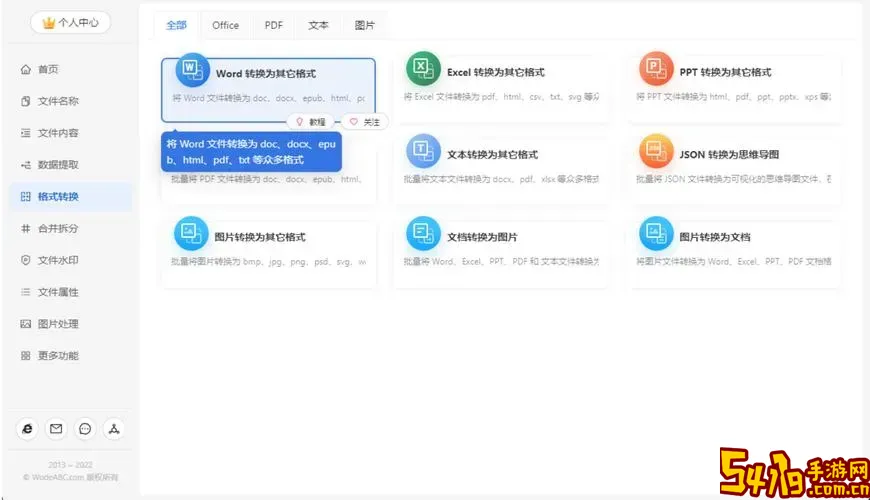870x500 pixels.
Task: Open the email envelope icon
Action: point(56,428)
